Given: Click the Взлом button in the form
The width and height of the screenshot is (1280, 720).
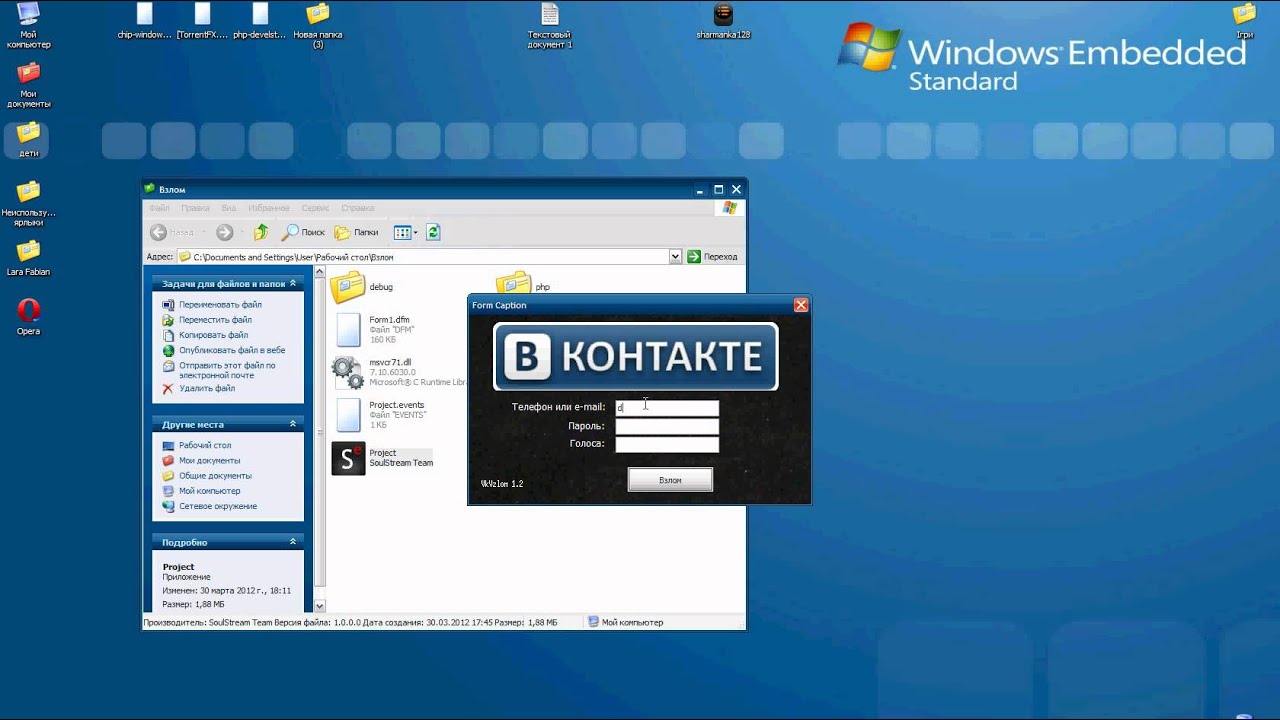Looking at the screenshot, I should pos(670,480).
